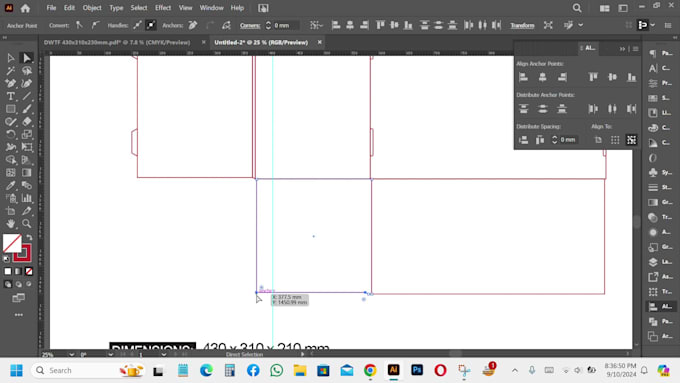Swap fill and stroke colors

point(29,237)
